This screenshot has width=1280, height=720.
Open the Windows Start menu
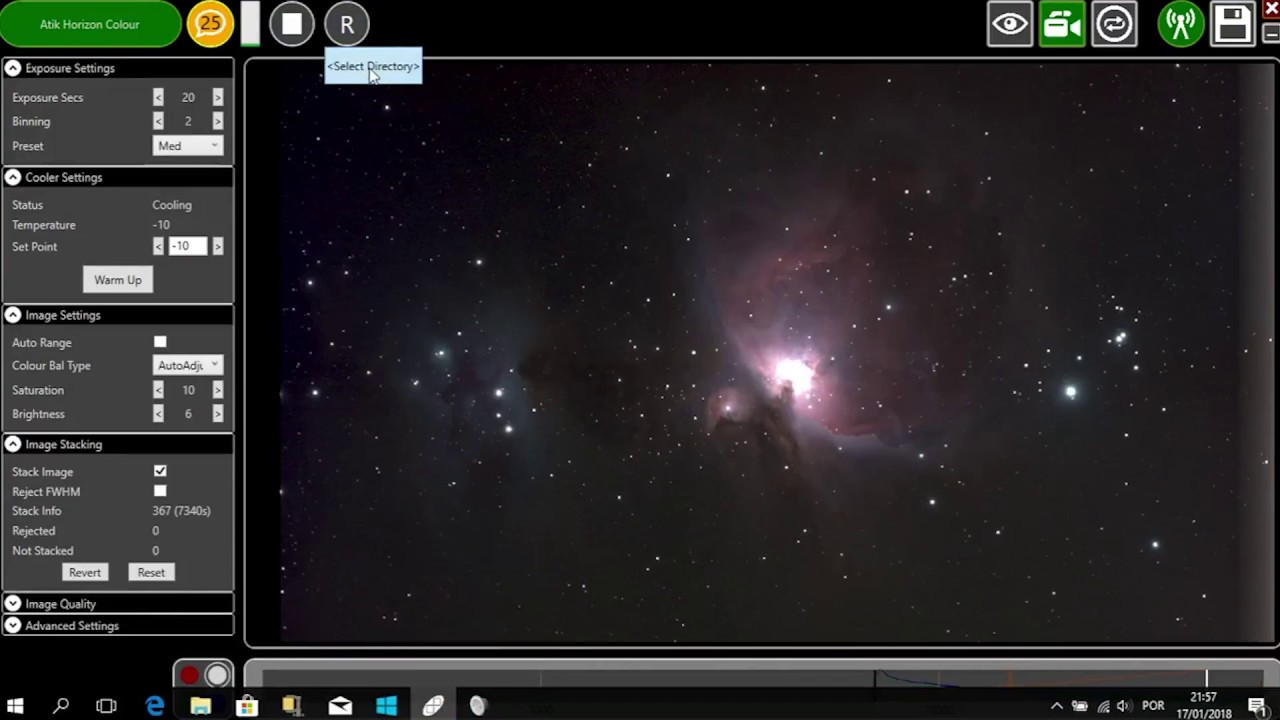pos(15,706)
